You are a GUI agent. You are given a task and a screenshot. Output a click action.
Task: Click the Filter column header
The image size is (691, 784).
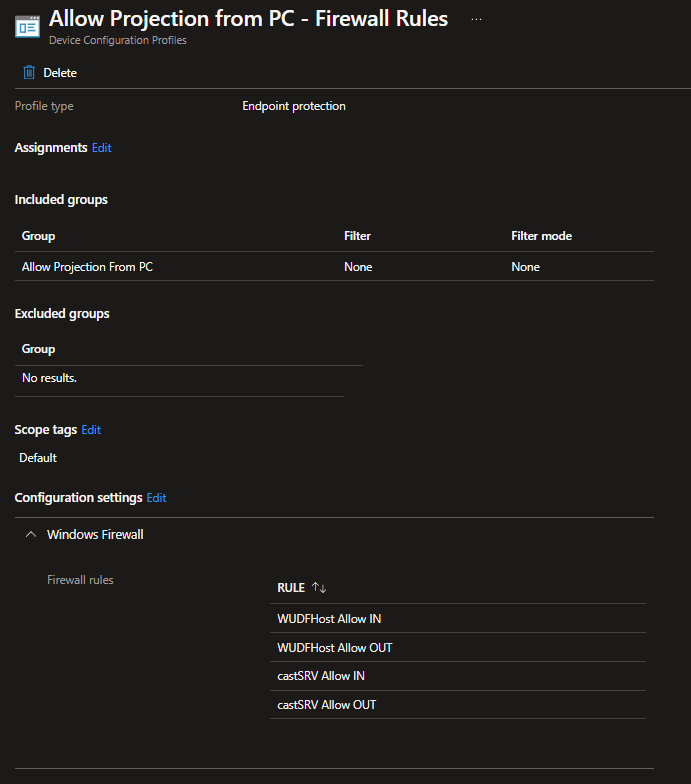click(x=357, y=236)
